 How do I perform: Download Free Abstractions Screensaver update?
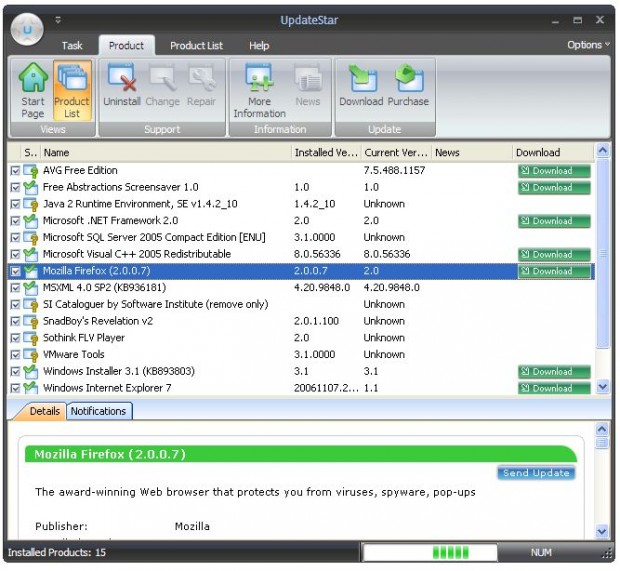tap(554, 187)
